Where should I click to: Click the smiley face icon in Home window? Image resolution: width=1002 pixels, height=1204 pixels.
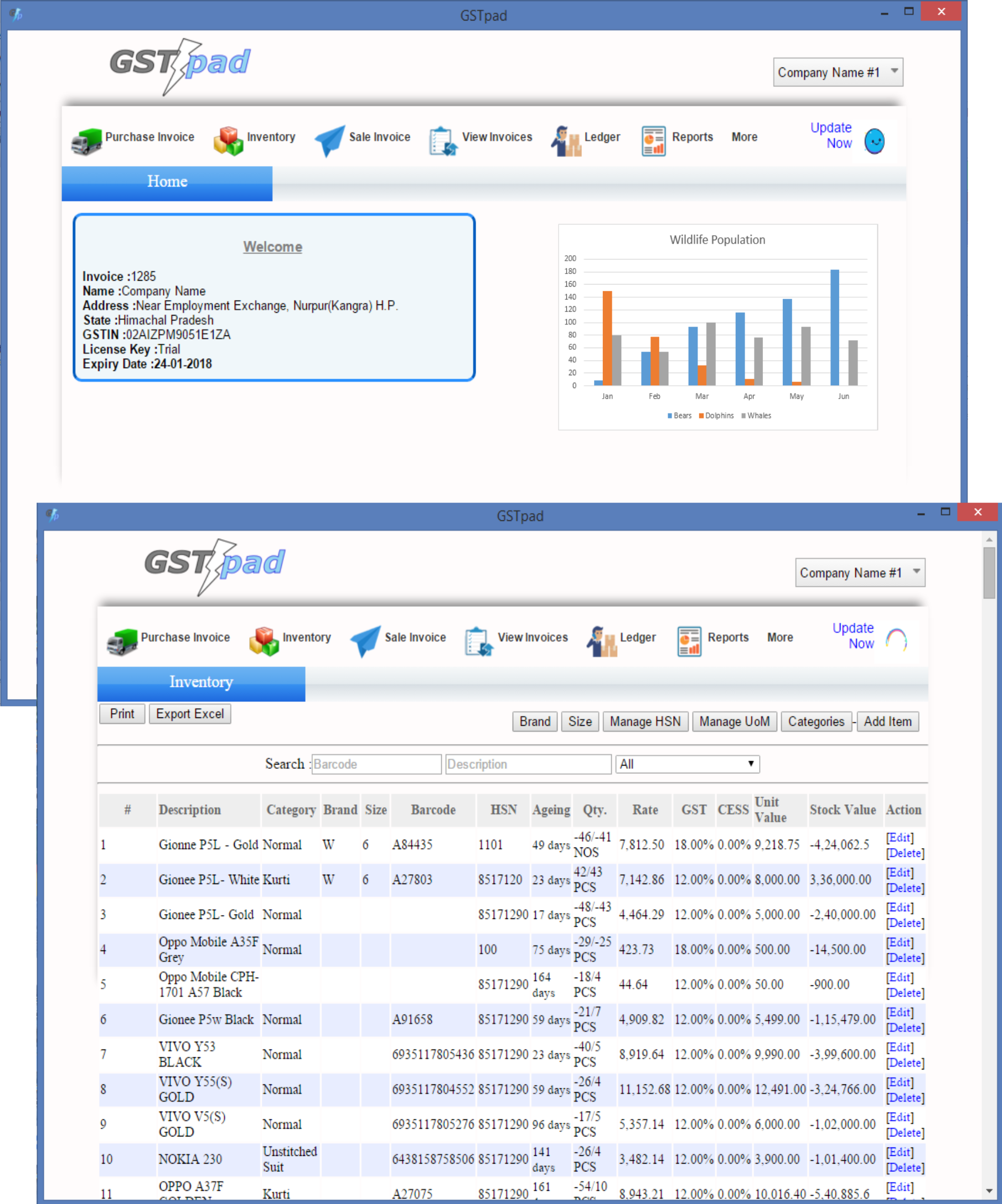(874, 141)
